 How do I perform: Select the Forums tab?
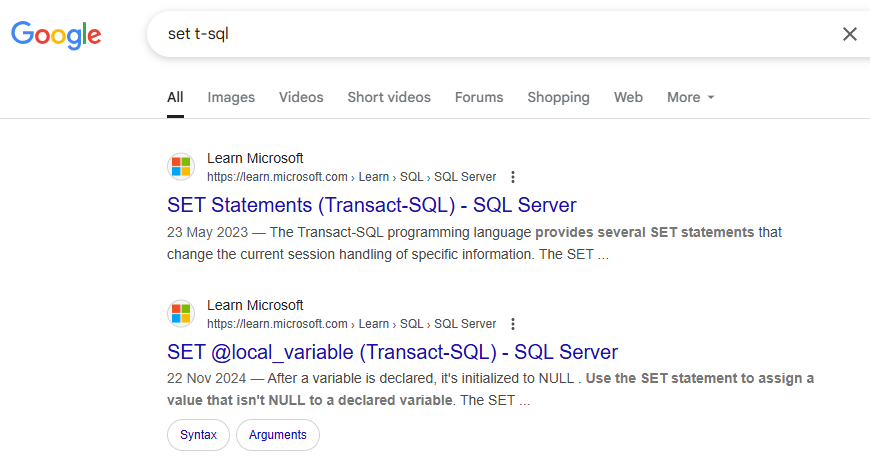479,97
